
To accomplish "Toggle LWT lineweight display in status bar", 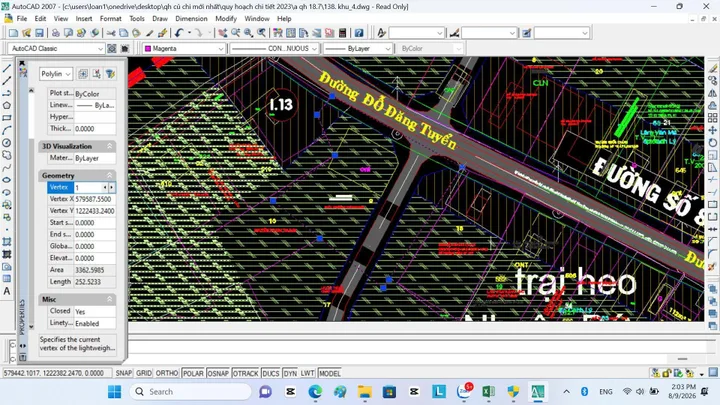I will [x=307, y=373].
